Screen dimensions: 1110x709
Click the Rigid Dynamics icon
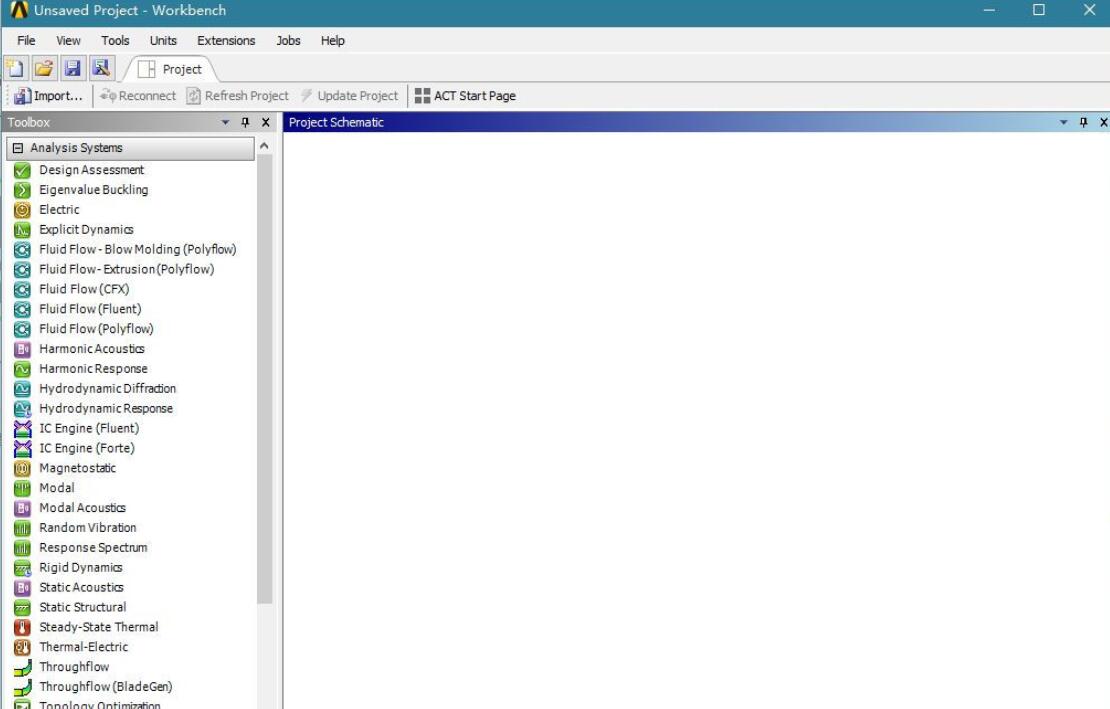pos(23,567)
